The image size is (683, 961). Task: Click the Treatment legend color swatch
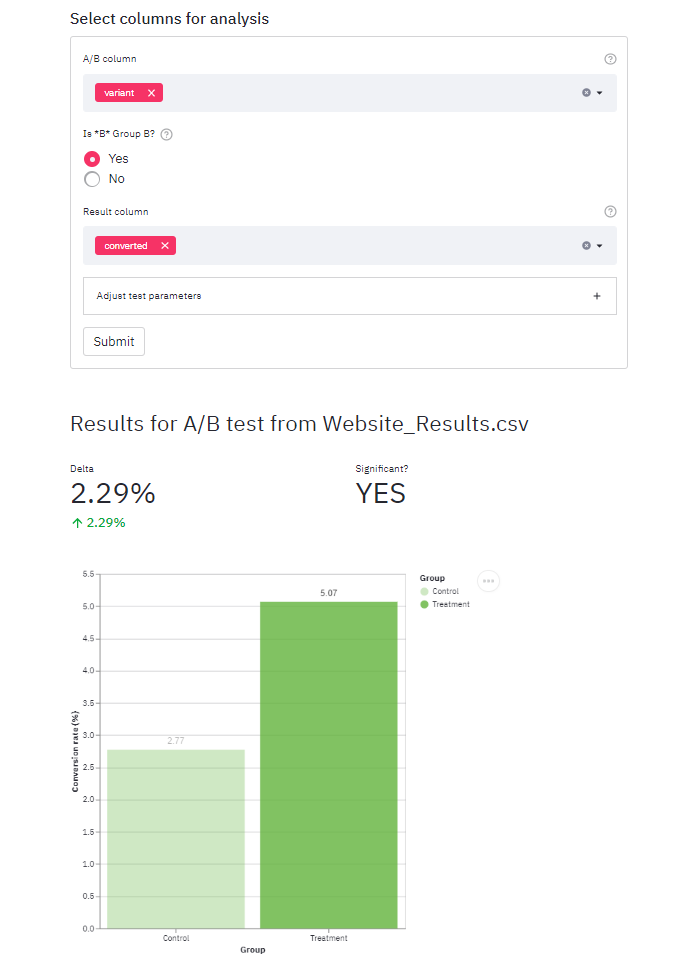click(425, 605)
